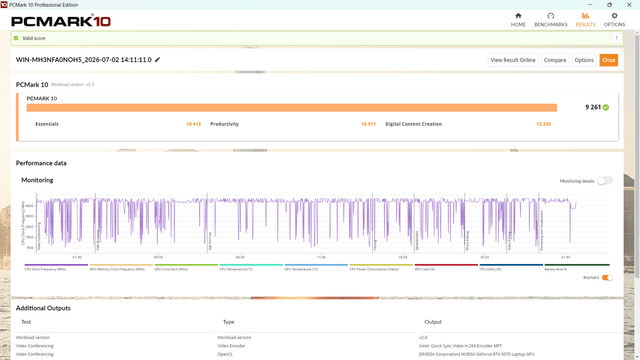The width and height of the screenshot is (640, 360).
Task: Click the App Start-up chart marker
Action: [x=210, y=241]
